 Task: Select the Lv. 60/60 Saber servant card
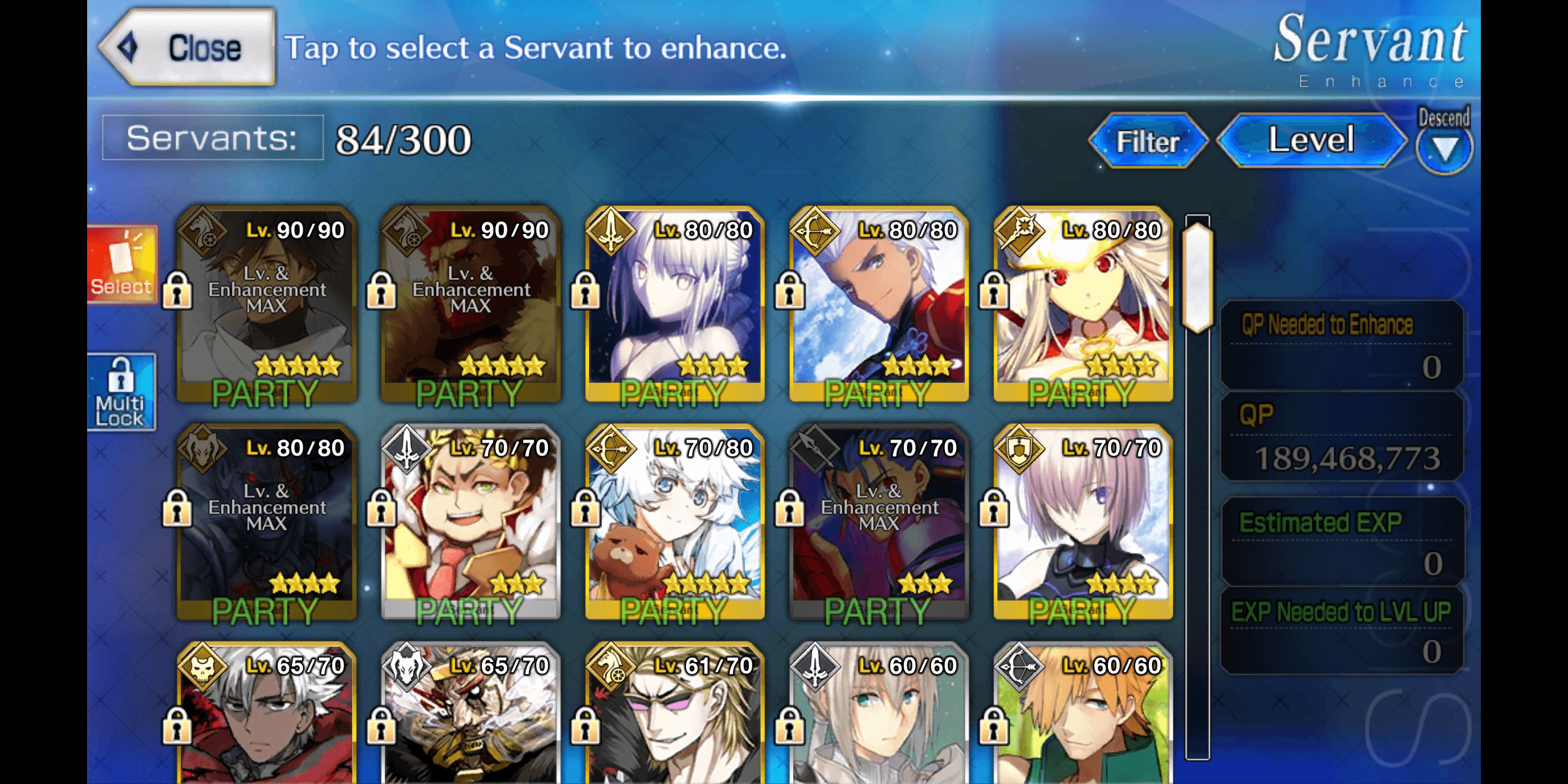click(878, 713)
